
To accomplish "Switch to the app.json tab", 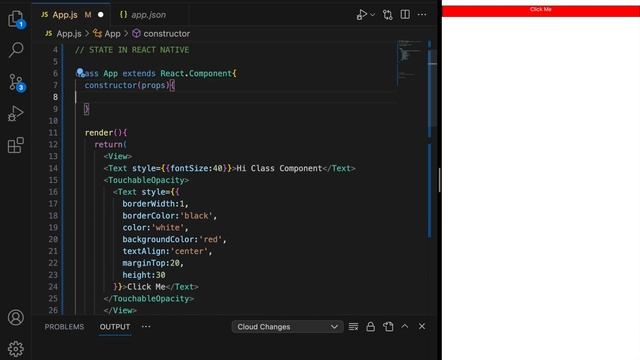I will (x=143, y=15).
